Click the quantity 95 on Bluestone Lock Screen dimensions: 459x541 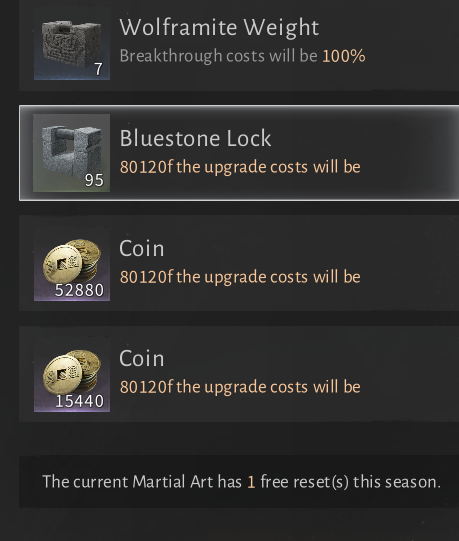point(94,180)
